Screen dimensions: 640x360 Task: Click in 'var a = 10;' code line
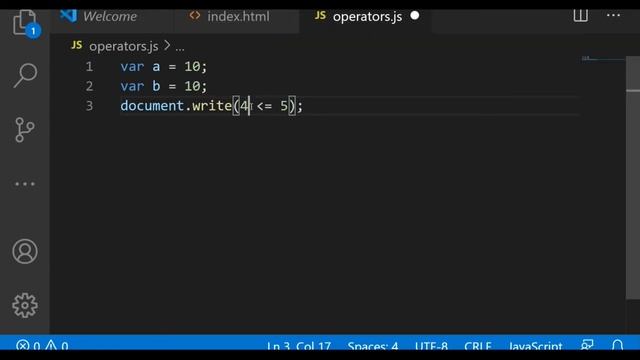click(164, 67)
